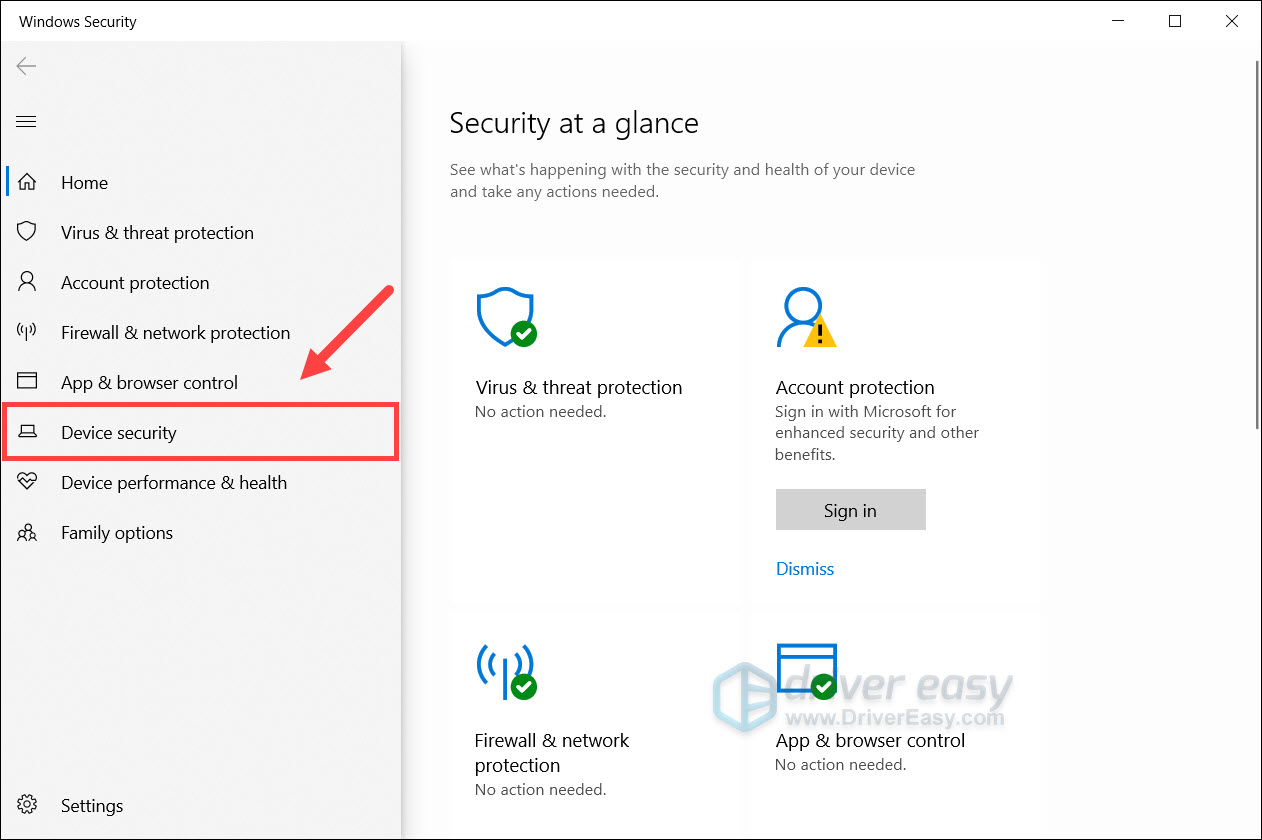Open the Settings gear icon
The width and height of the screenshot is (1262, 840).
[x=27, y=805]
